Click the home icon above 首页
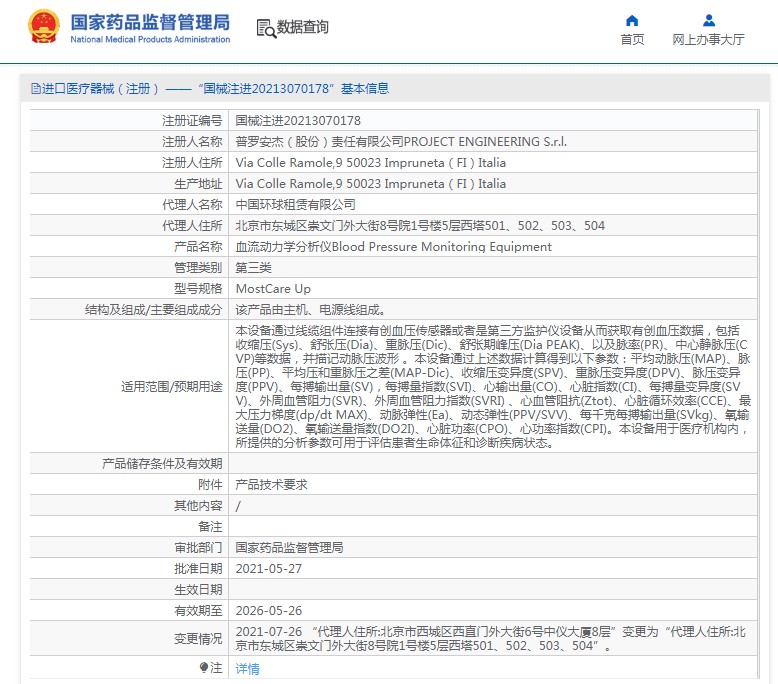Viewport: 778px width, 684px height. pos(632,20)
